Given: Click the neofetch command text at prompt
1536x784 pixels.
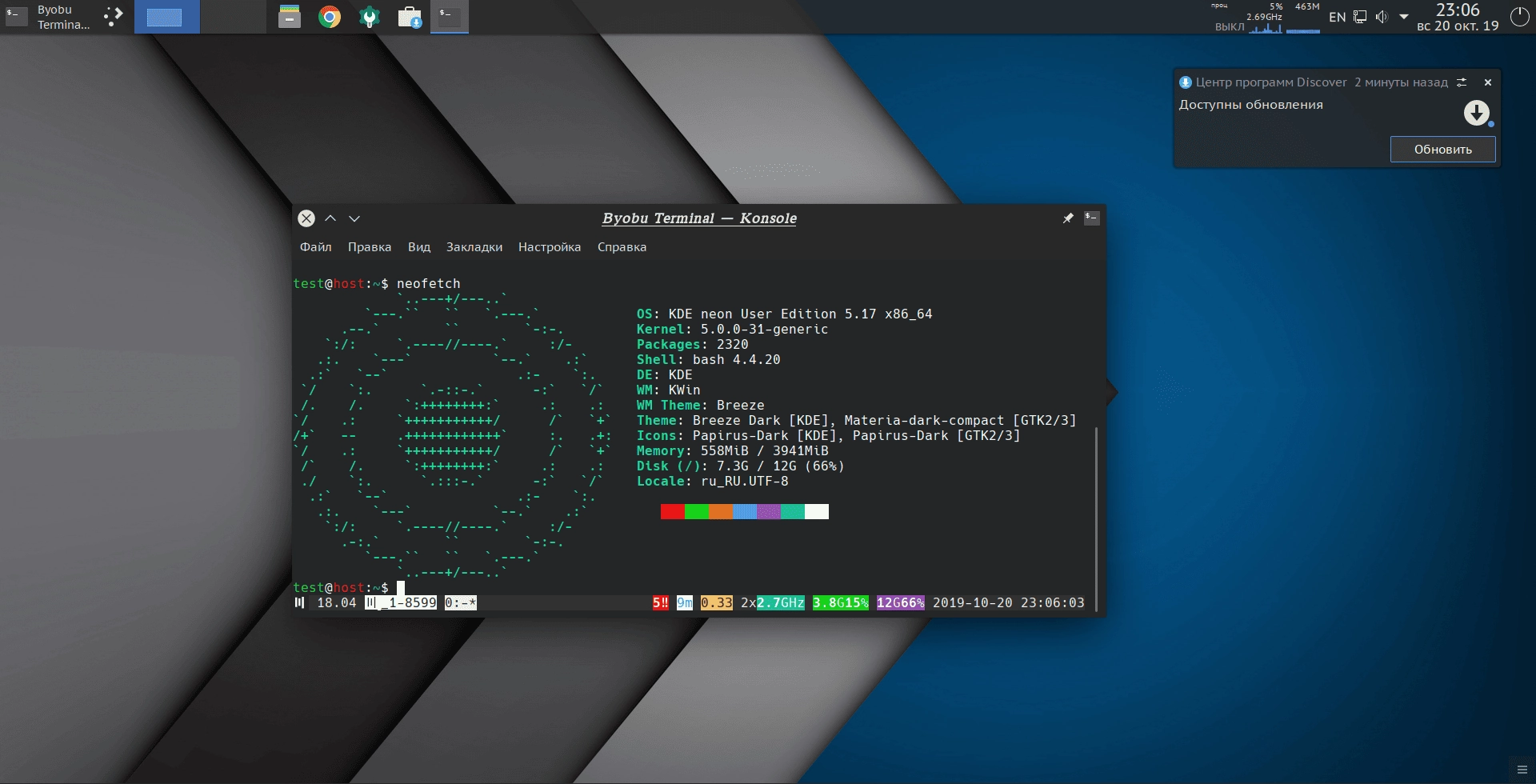Looking at the screenshot, I should 429,284.
